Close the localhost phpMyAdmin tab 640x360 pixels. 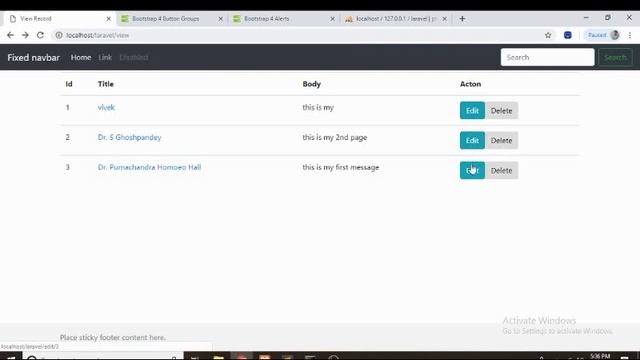point(444,19)
